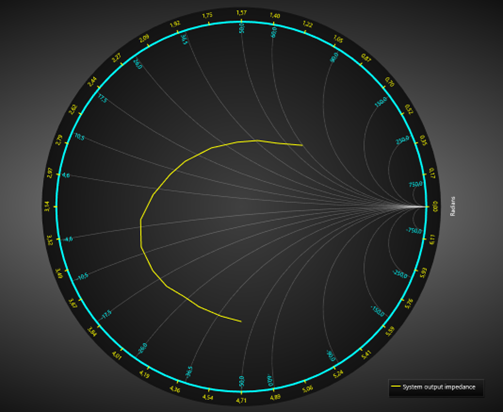Image resolution: width=503 pixels, height=412 pixels.
Task: Click the 5,59 angle label
Action: point(390,332)
